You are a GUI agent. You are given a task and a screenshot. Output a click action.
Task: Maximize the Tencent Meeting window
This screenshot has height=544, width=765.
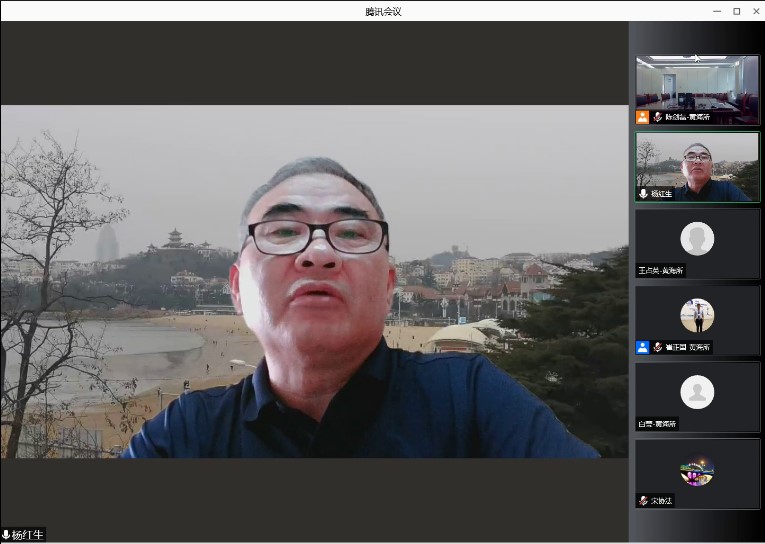point(736,11)
